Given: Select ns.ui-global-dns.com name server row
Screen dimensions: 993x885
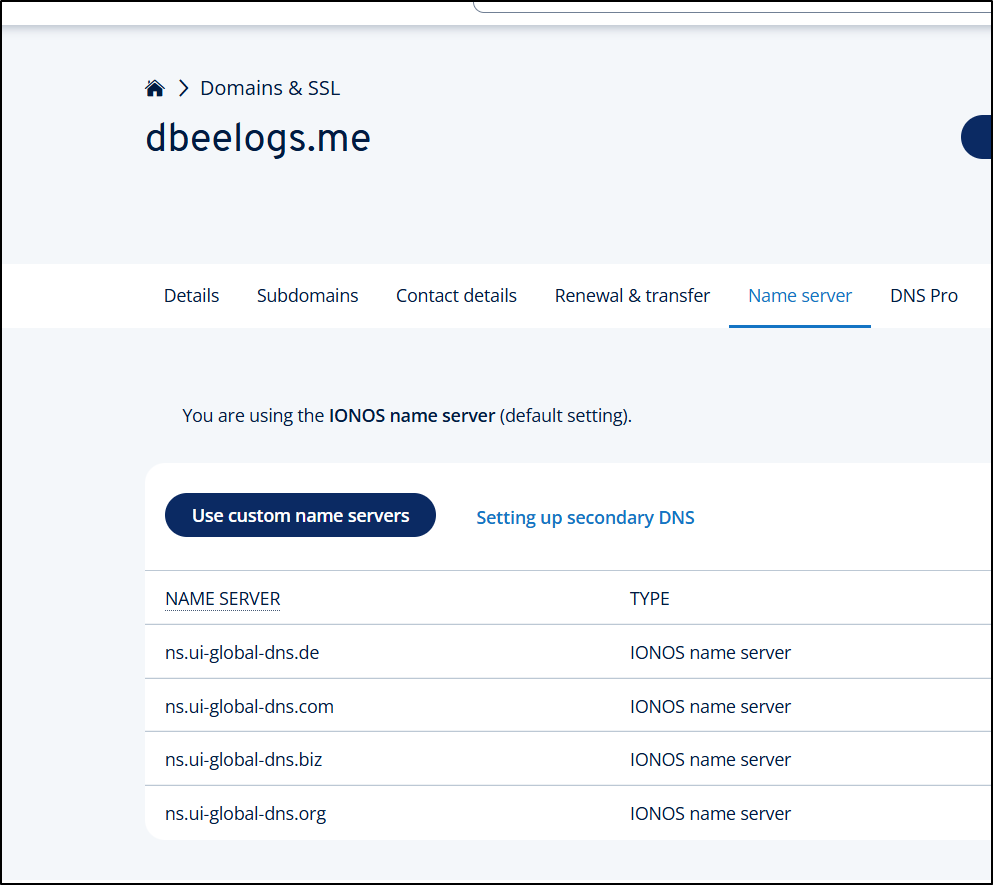Looking at the screenshot, I should pos(249,707).
